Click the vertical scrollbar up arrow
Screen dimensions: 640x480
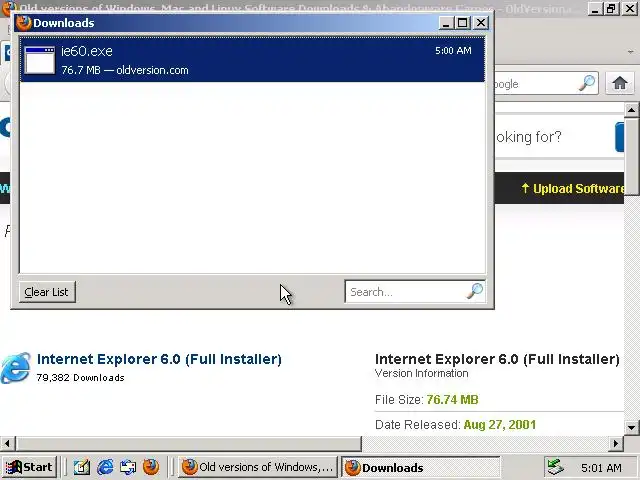631,110
